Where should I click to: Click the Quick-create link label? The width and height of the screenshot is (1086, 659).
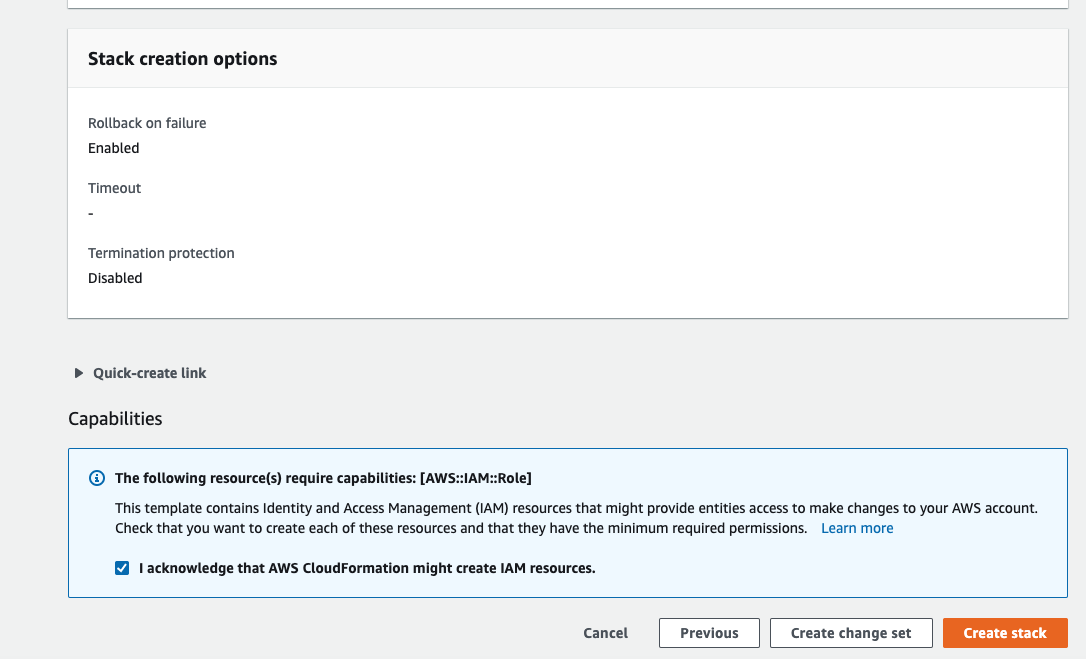coord(150,373)
